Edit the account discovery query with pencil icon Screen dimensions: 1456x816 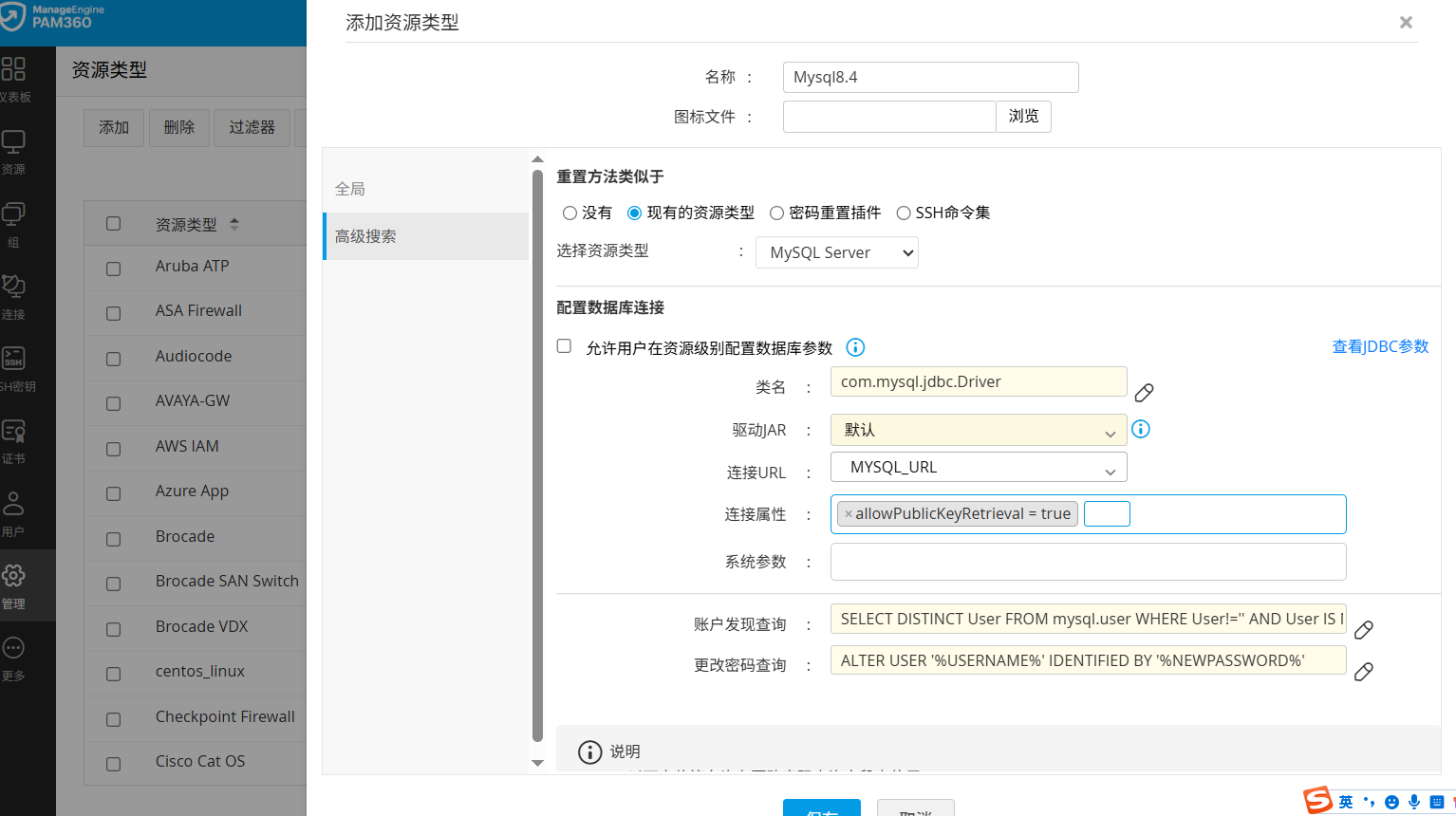pos(1363,630)
